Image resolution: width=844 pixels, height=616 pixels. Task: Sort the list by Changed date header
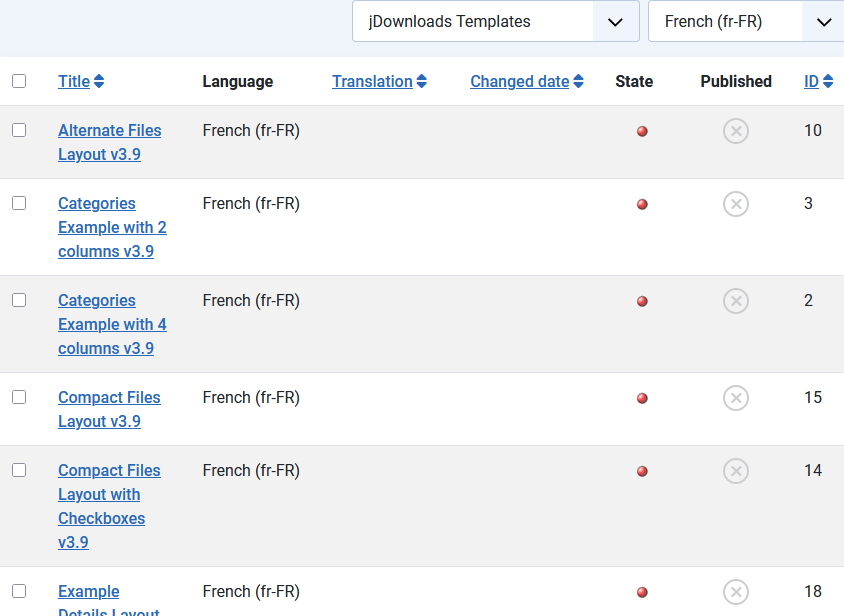519,82
